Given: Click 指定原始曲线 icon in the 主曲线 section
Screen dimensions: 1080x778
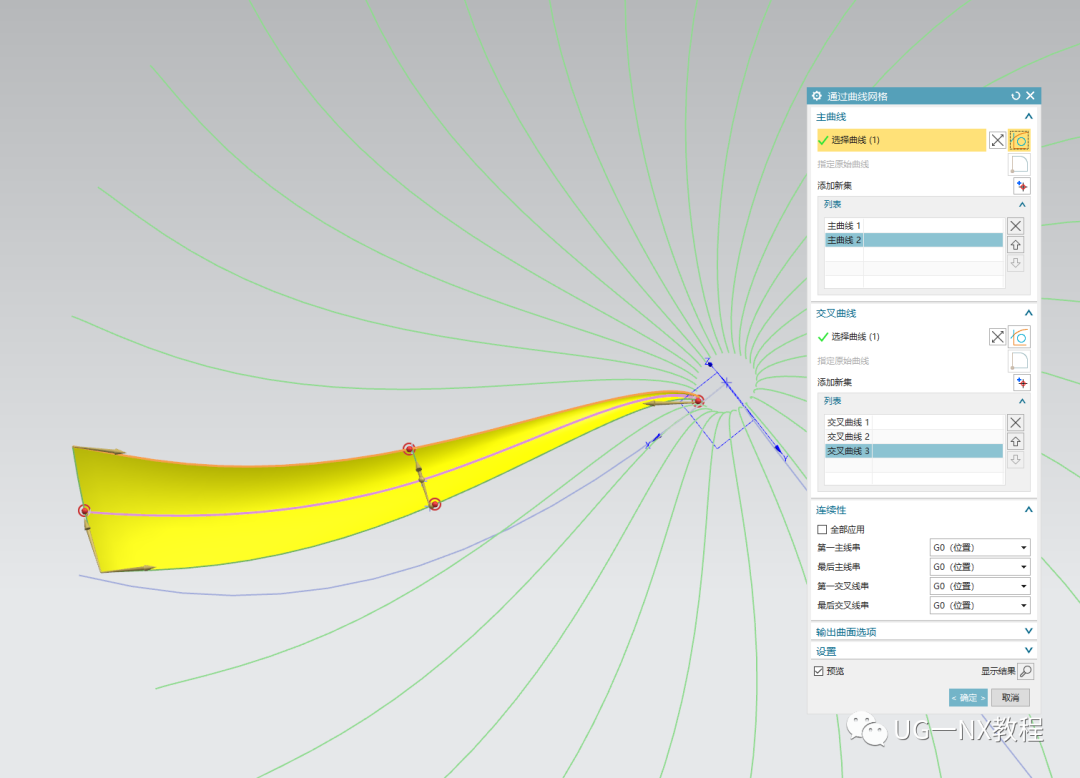Looking at the screenshot, I should (1019, 164).
